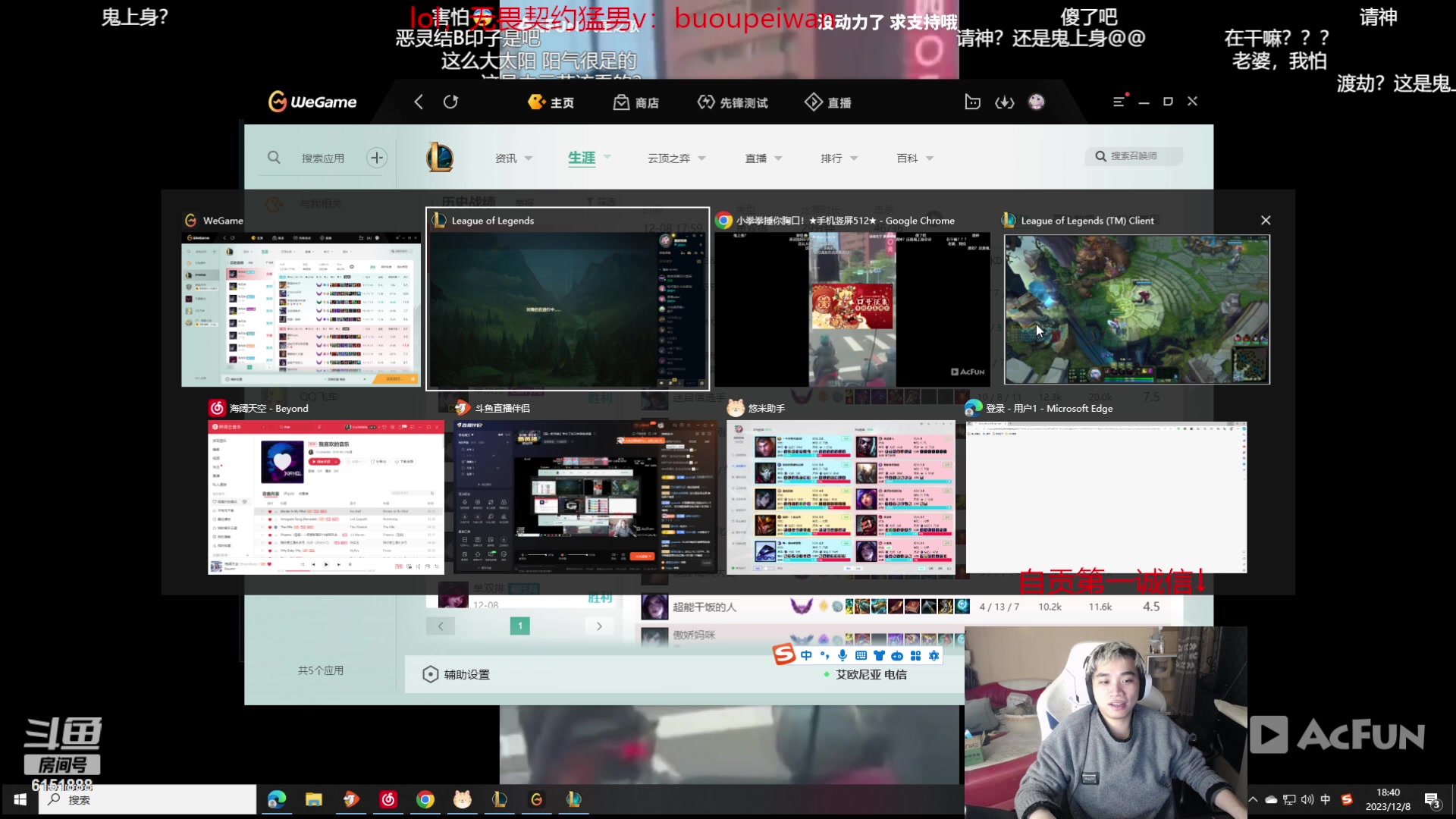The image size is (1456, 819).
Task: Expand the 排行 dropdown arrow
Action: pos(854,158)
